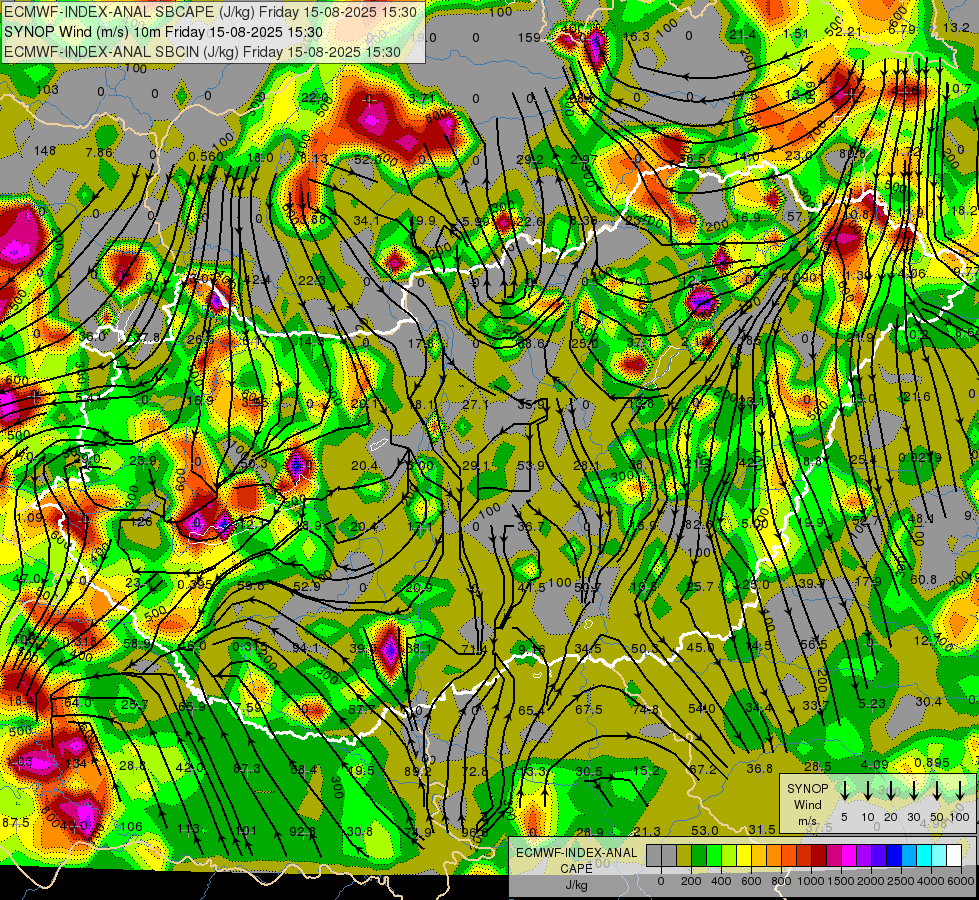Click the map value 134

coord(76,763)
